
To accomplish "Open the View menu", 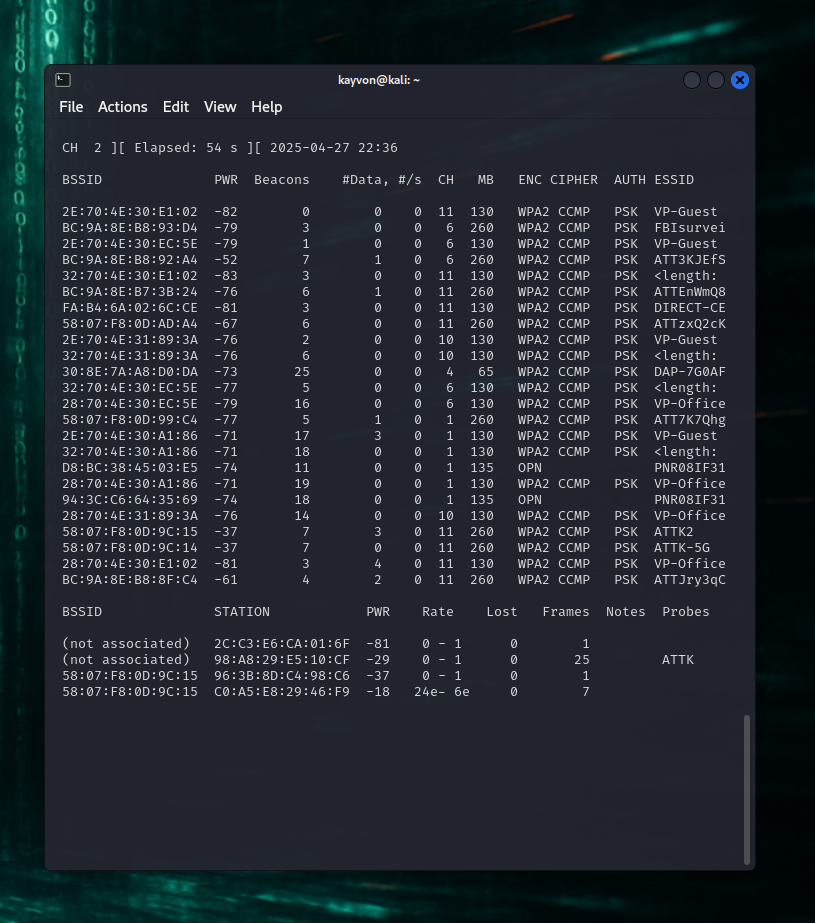I will tap(220, 107).
